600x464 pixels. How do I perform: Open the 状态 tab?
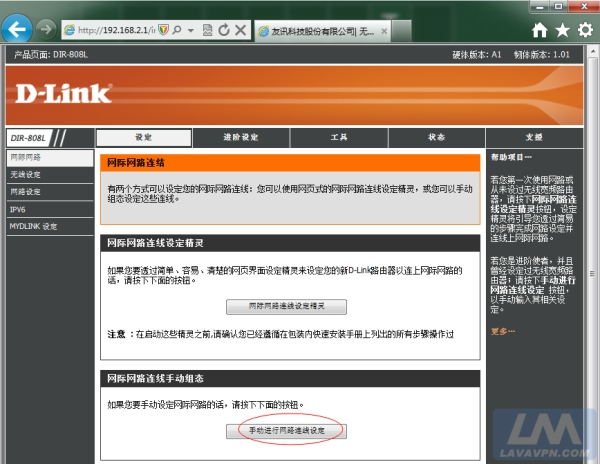pyautogui.click(x=437, y=138)
